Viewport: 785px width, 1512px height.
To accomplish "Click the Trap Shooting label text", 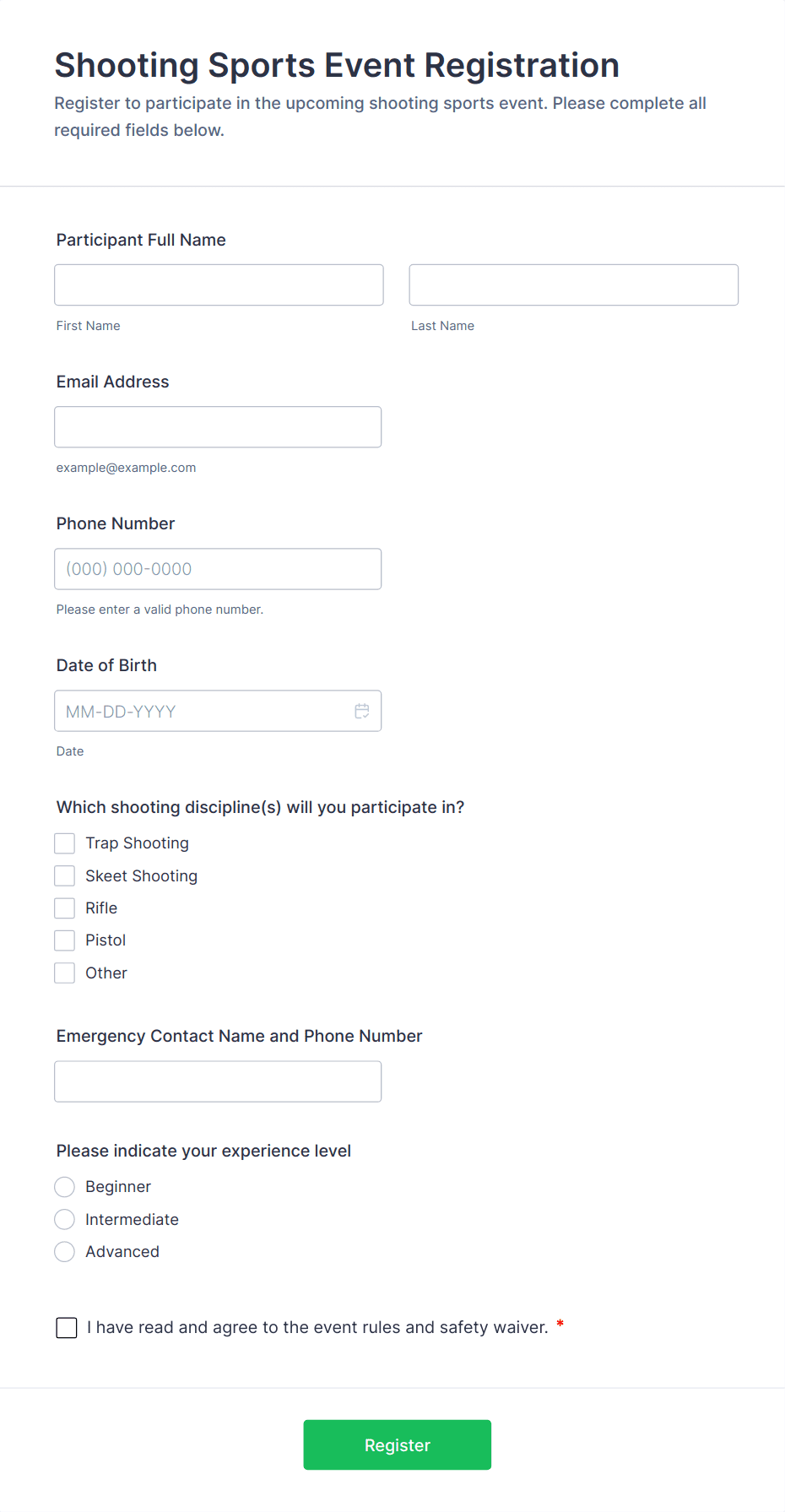I will (x=137, y=843).
